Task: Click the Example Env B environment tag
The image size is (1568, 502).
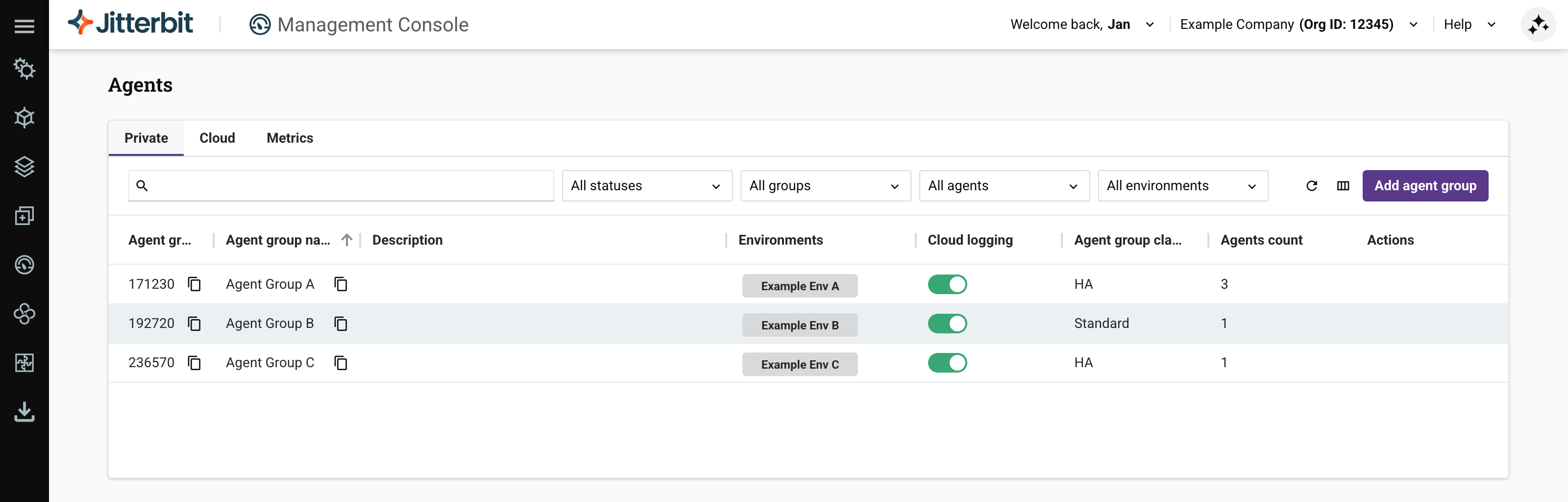Action: point(799,326)
